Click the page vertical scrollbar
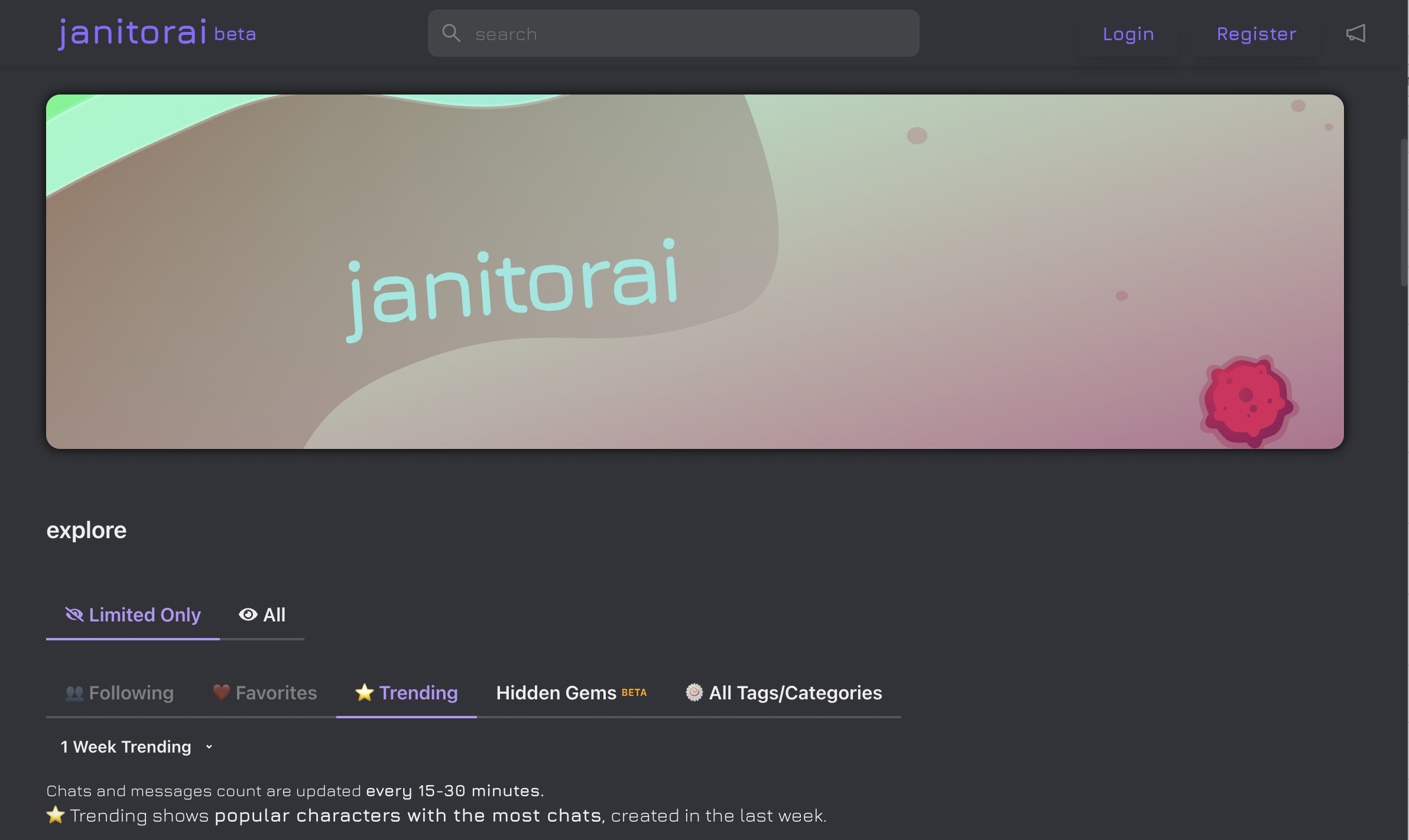The width and height of the screenshot is (1409, 840). 1404,213
